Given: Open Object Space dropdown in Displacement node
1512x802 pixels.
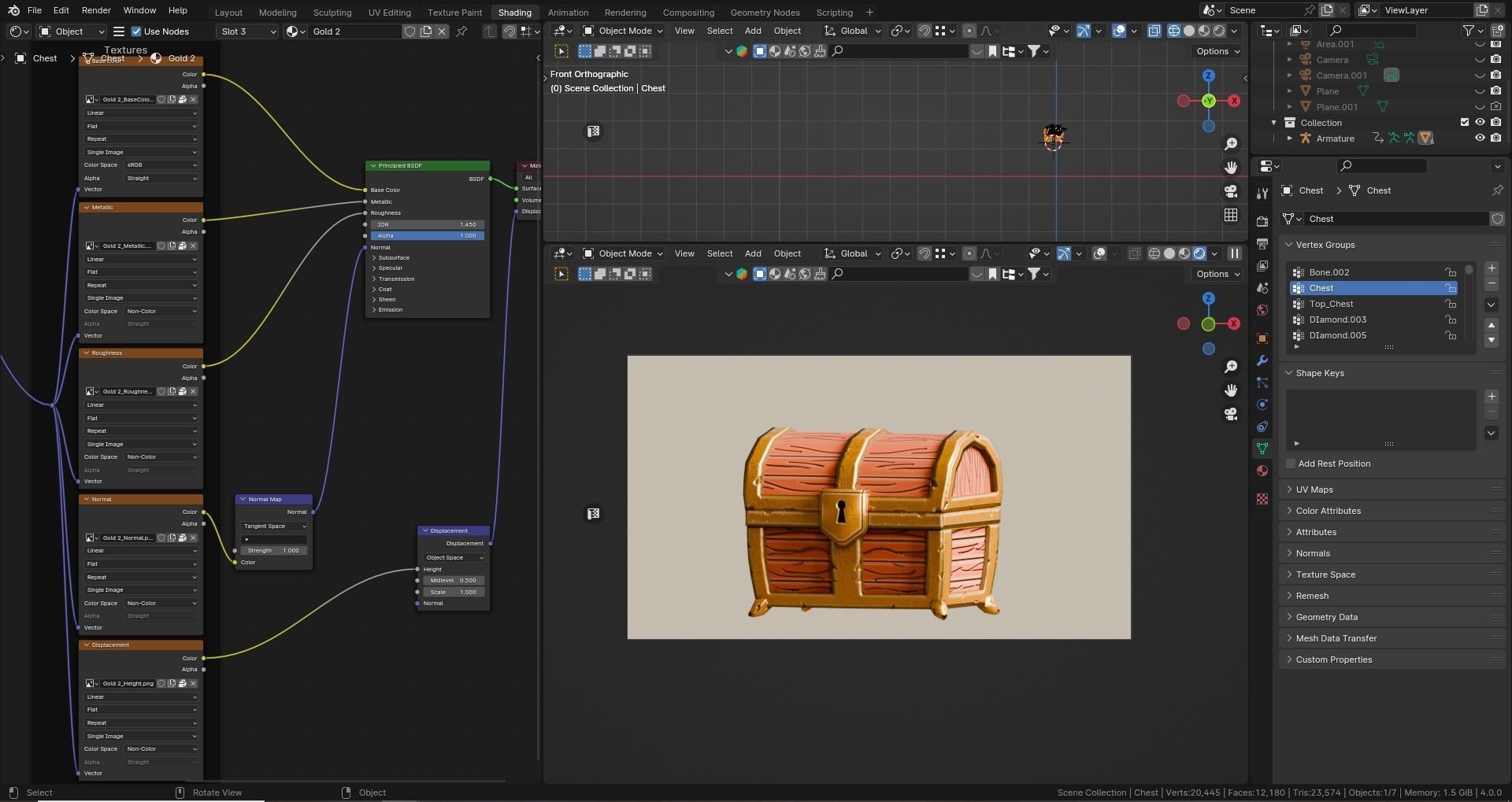Looking at the screenshot, I should coord(454,558).
